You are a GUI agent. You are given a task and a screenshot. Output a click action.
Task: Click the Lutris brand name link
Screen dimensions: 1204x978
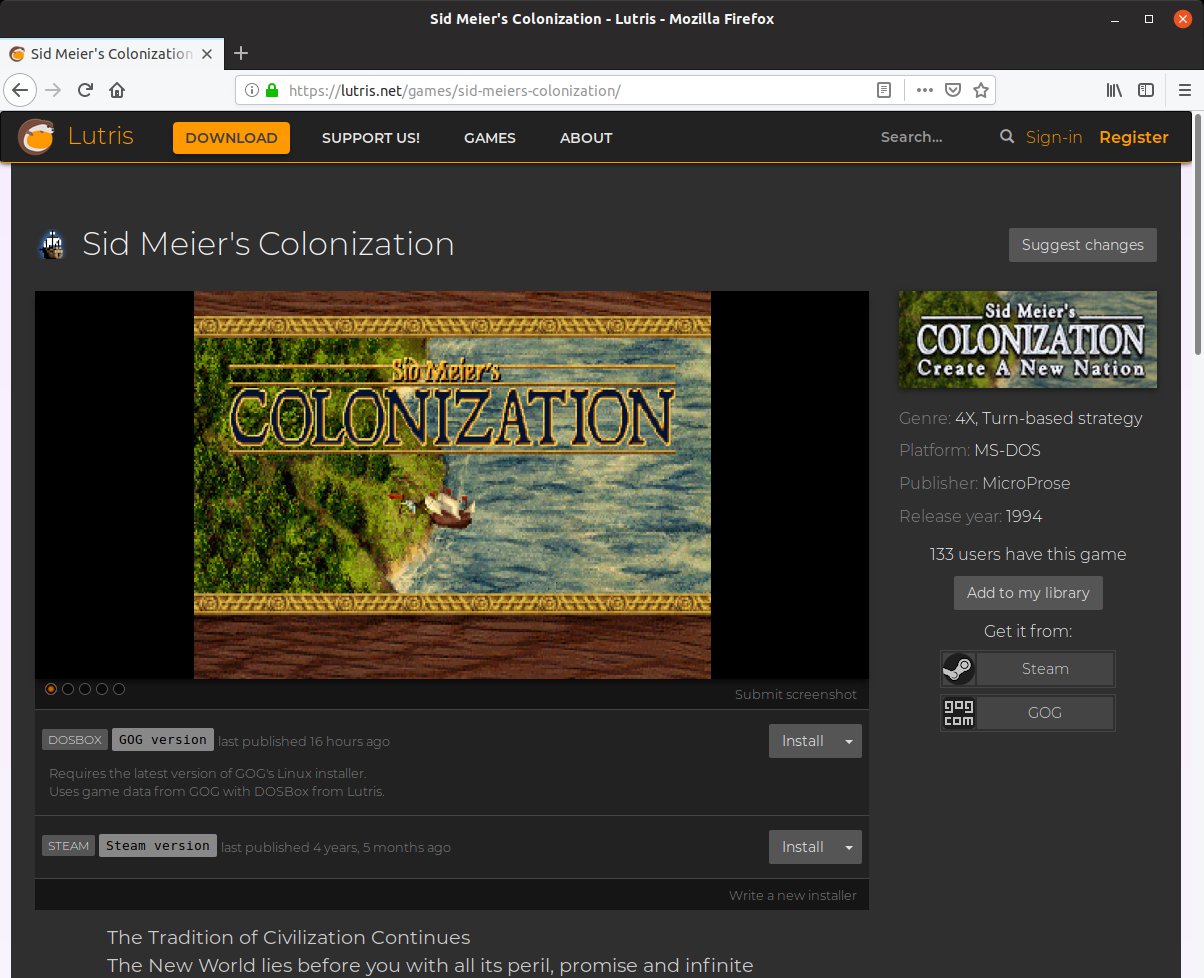100,137
